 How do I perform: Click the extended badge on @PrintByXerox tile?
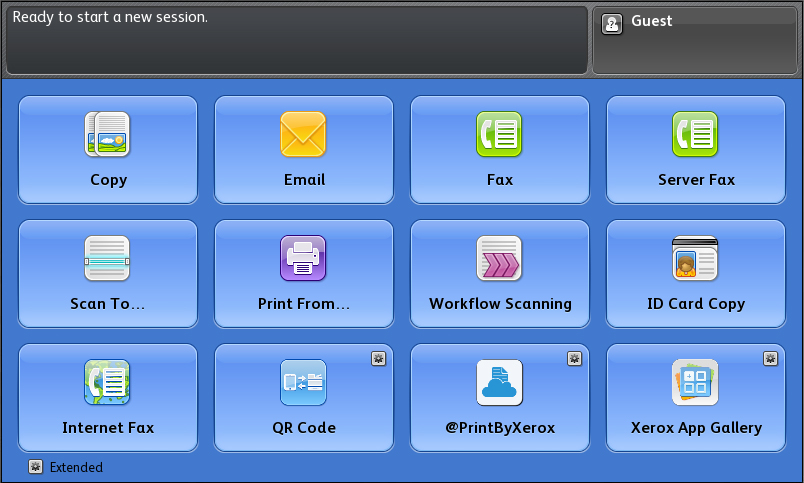coord(574,358)
